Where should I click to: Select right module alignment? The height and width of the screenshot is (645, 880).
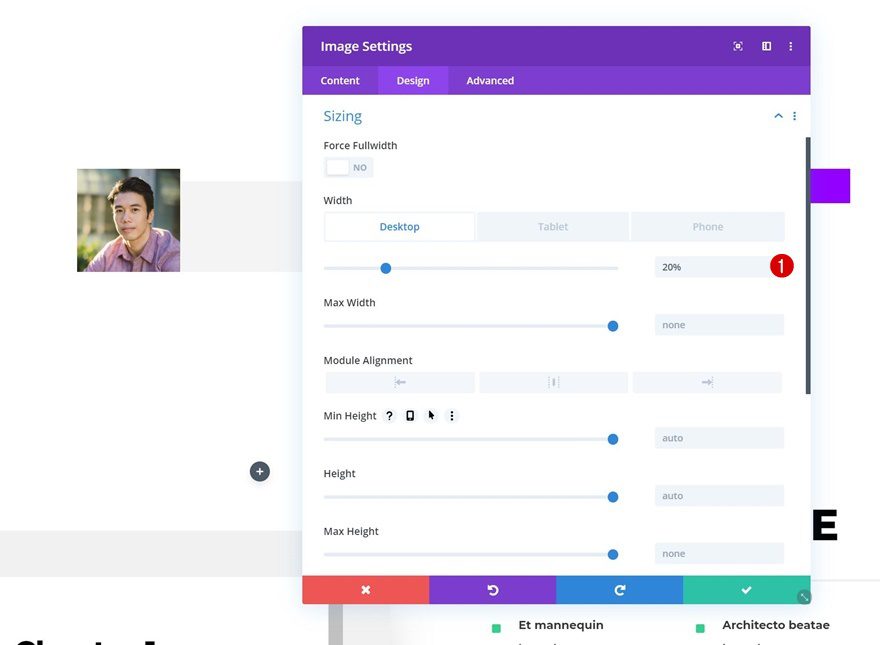click(x=707, y=382)
